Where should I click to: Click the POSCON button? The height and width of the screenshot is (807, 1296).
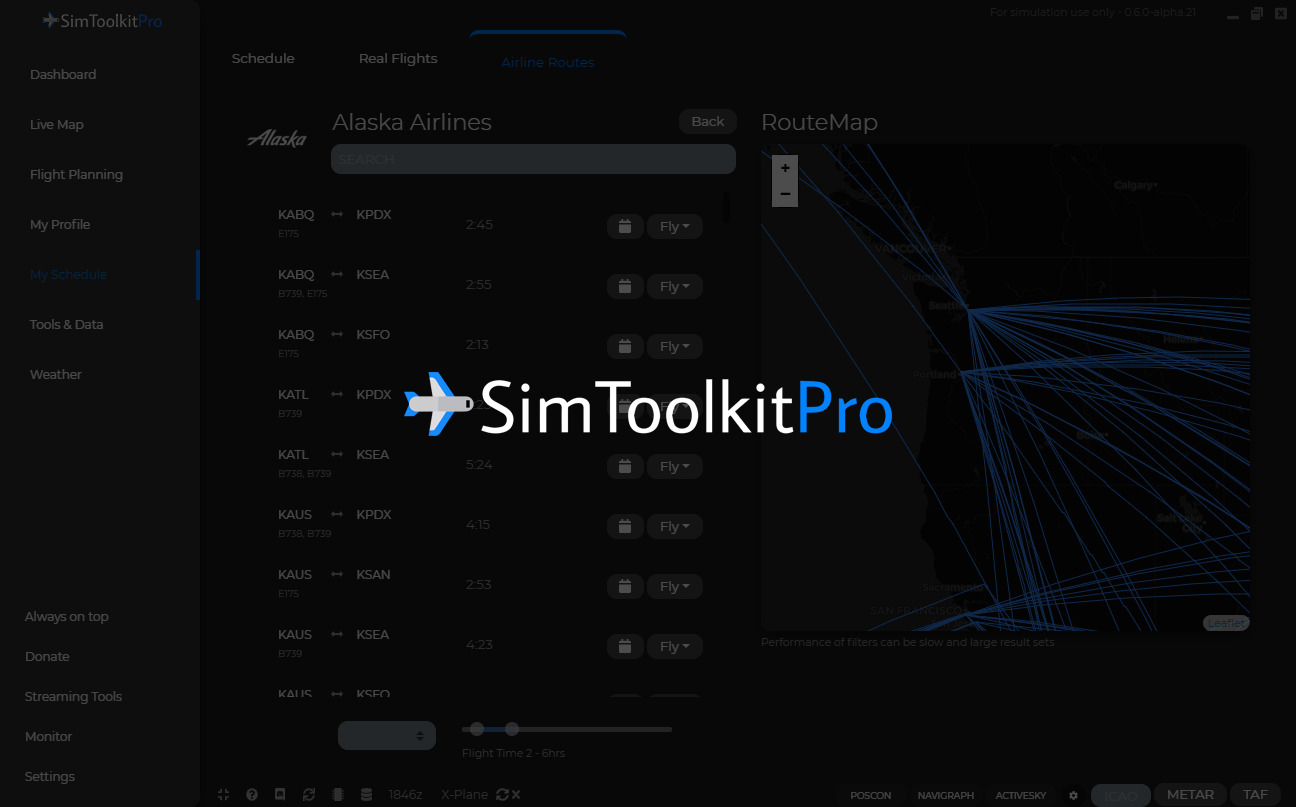870,796
